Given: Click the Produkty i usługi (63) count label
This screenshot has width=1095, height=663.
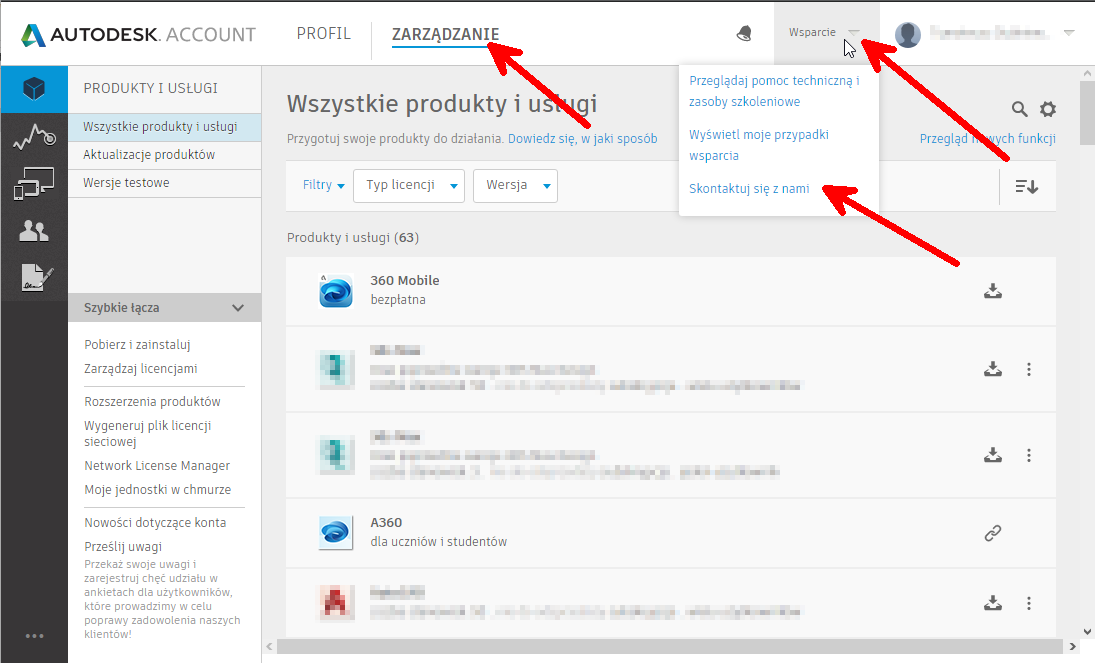Looking at the screenshot, I should pyautogui.click(x=353, y=238).
